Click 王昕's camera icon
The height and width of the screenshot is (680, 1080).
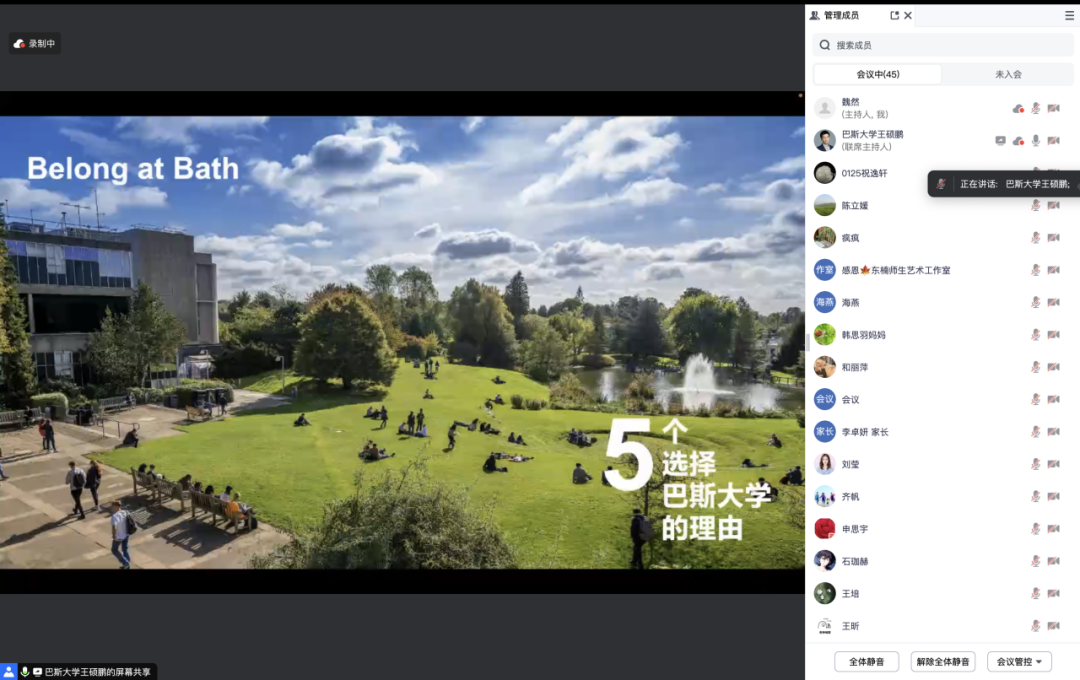1053,626
